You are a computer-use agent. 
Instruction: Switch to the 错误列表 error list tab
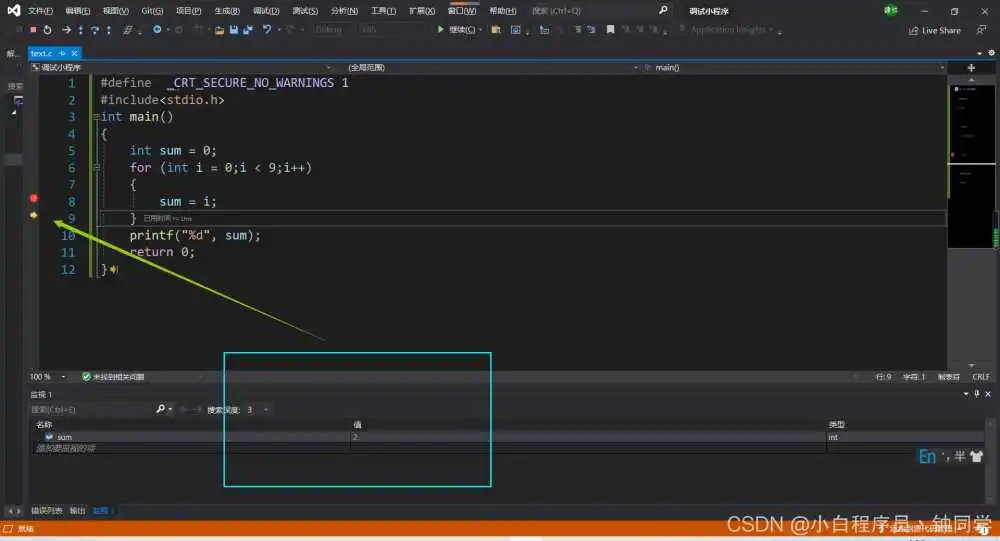(x=47, y=511)
